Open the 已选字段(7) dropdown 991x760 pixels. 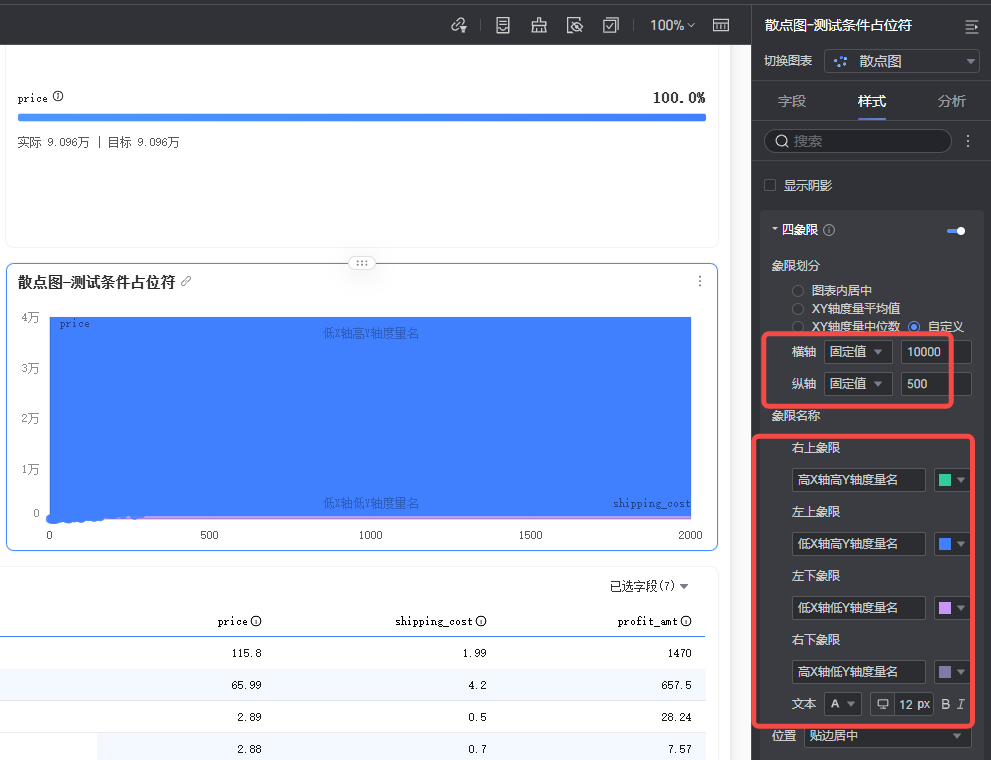649,586
